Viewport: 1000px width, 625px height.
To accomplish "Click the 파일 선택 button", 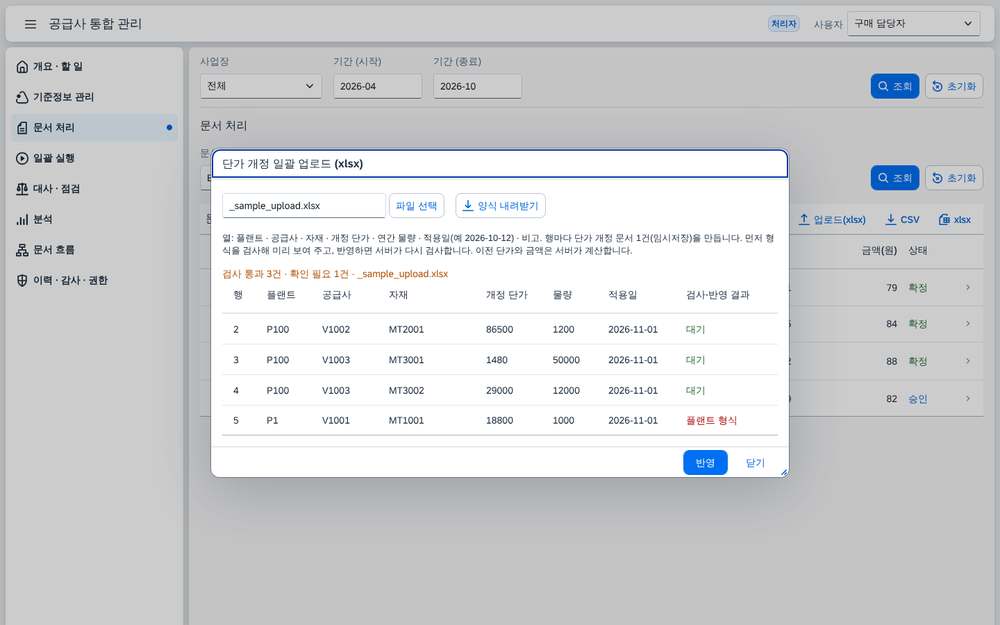I will click(x=416, y=205).
